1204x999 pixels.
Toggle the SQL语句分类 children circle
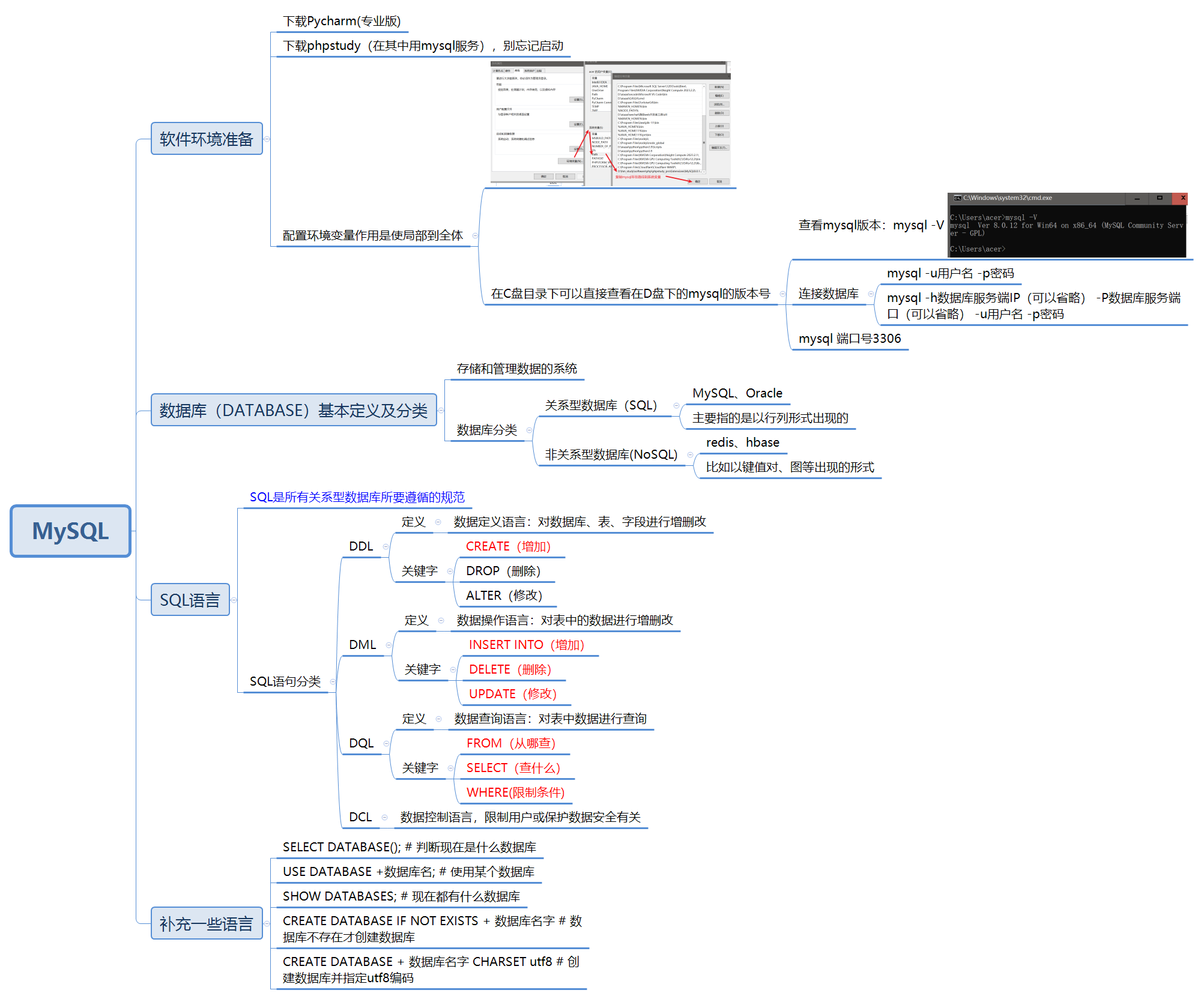(x=332, y=681)
